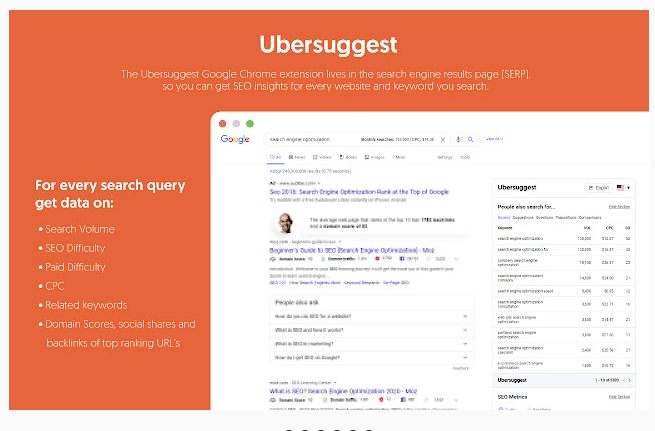This screenshot has width=655, height=431.
Task: Open Google search Settings
Action: tap(445, 157)
